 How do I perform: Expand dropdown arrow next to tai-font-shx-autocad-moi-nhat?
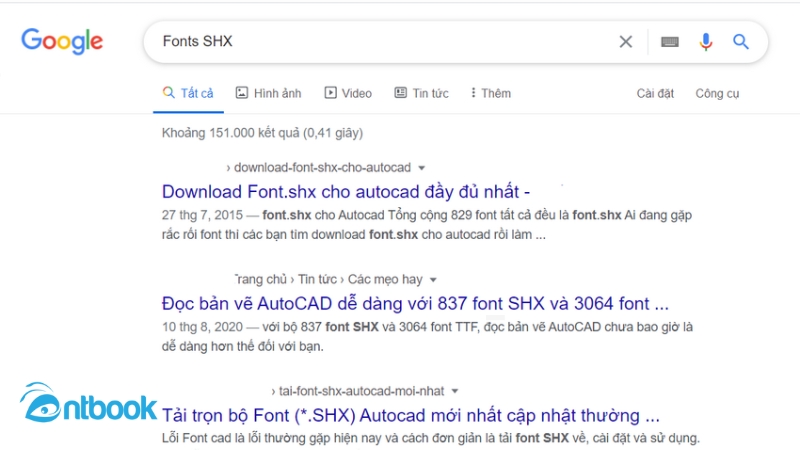(x=455, y=391)
